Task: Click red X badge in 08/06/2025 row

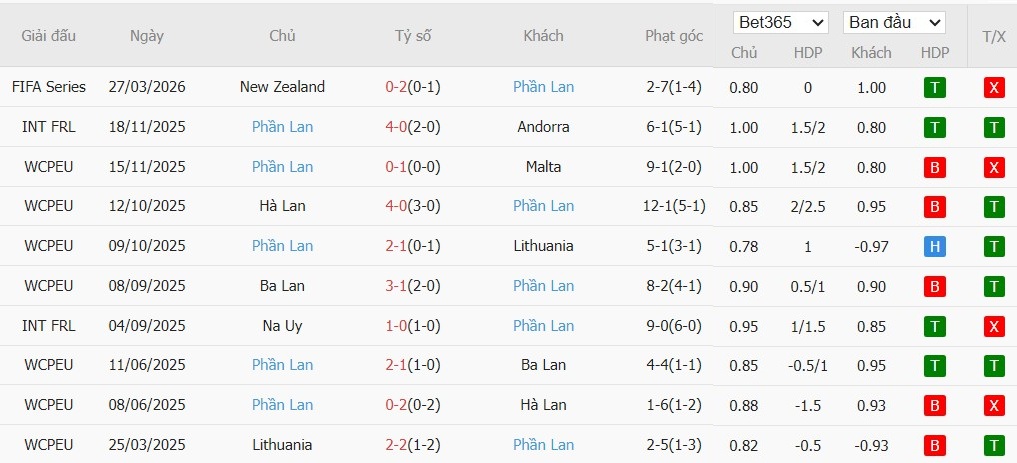Action: point(994,405)
